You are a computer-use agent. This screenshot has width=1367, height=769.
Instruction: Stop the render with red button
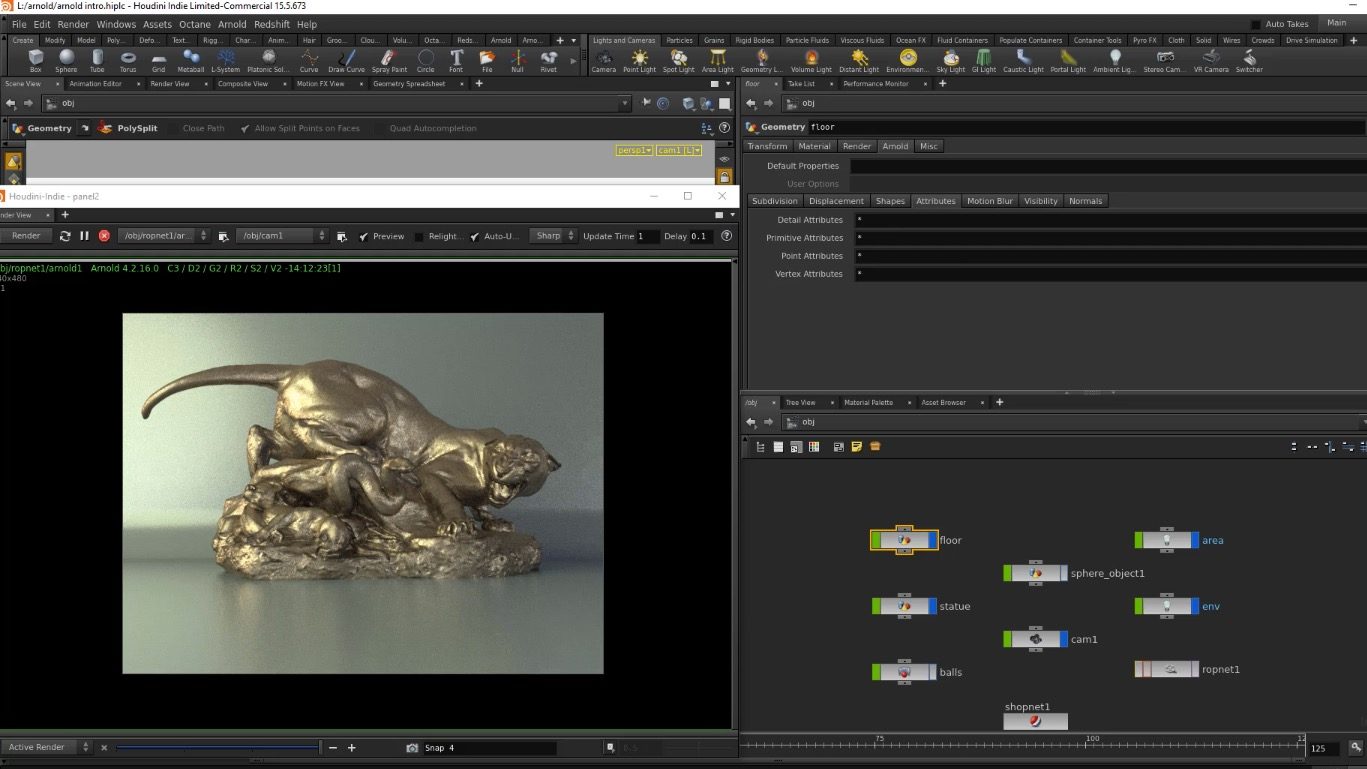(x=104, y=236)
